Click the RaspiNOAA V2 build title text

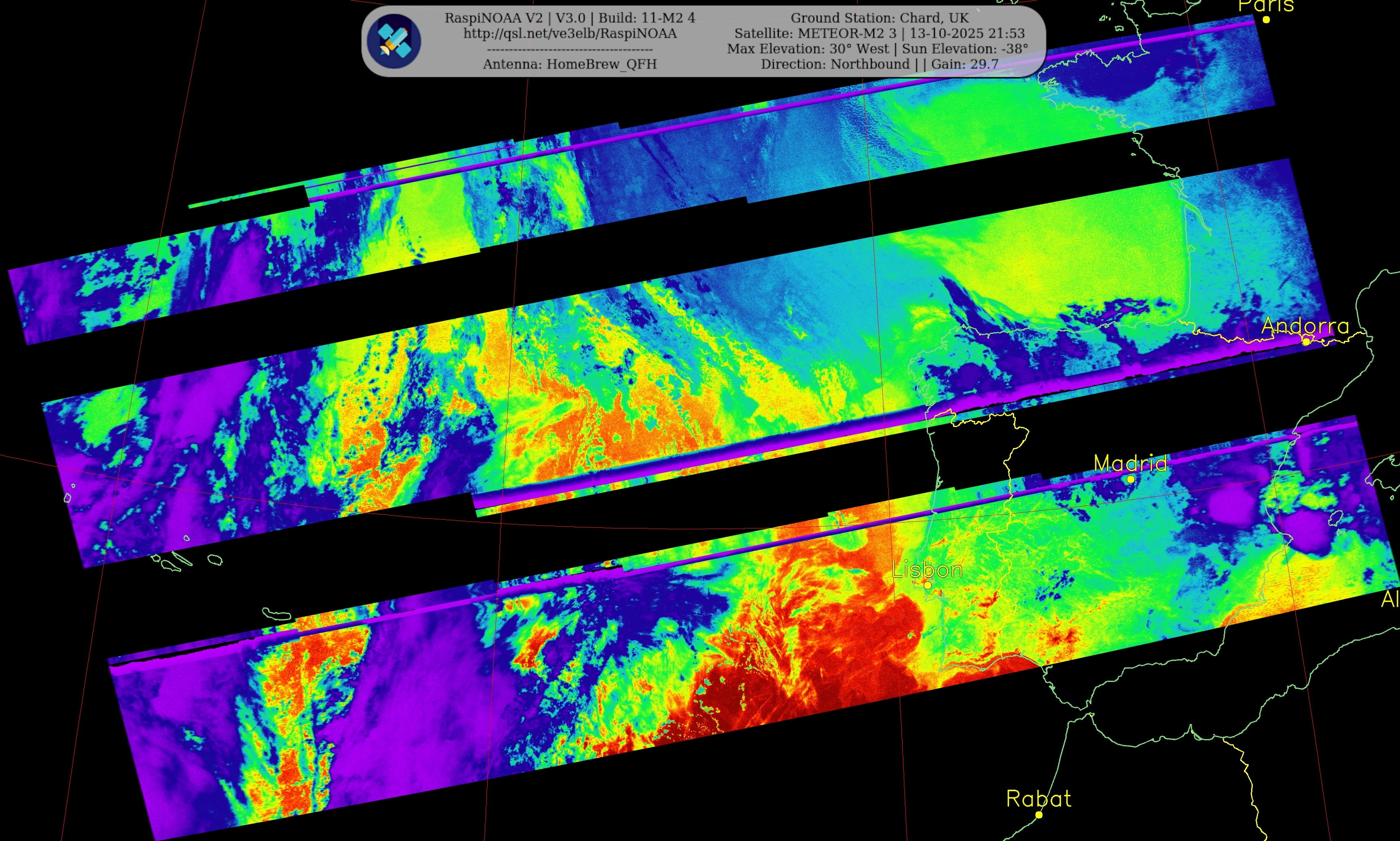click(x=570, y=18)
